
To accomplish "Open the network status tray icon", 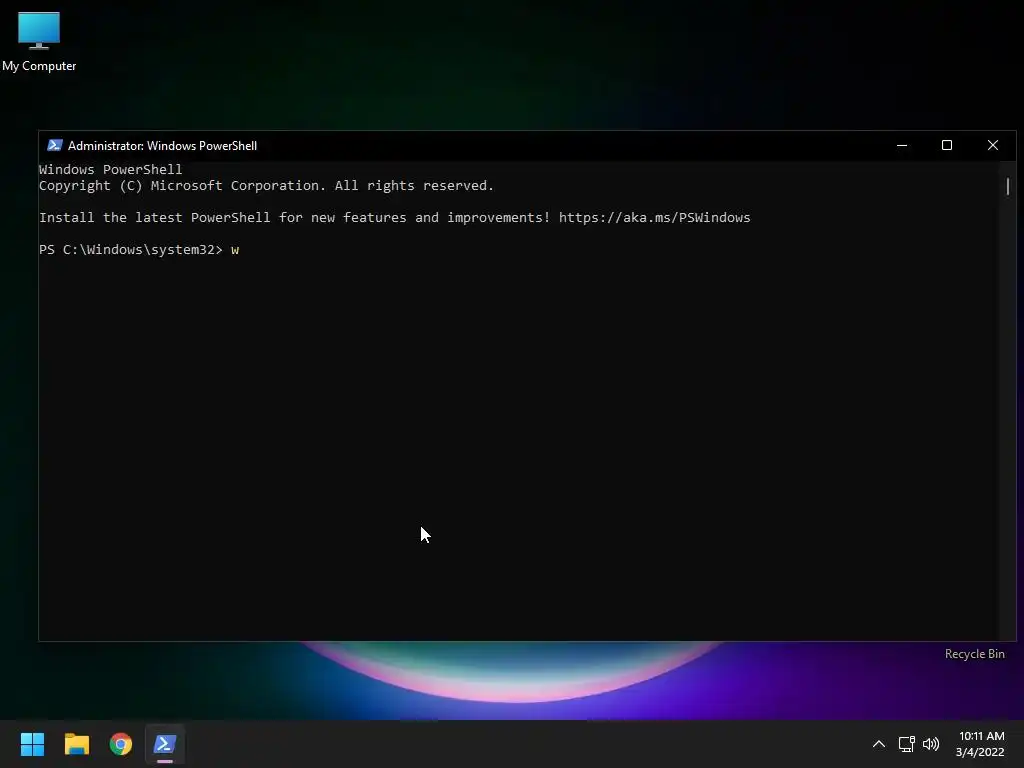I will pos(906,744).
